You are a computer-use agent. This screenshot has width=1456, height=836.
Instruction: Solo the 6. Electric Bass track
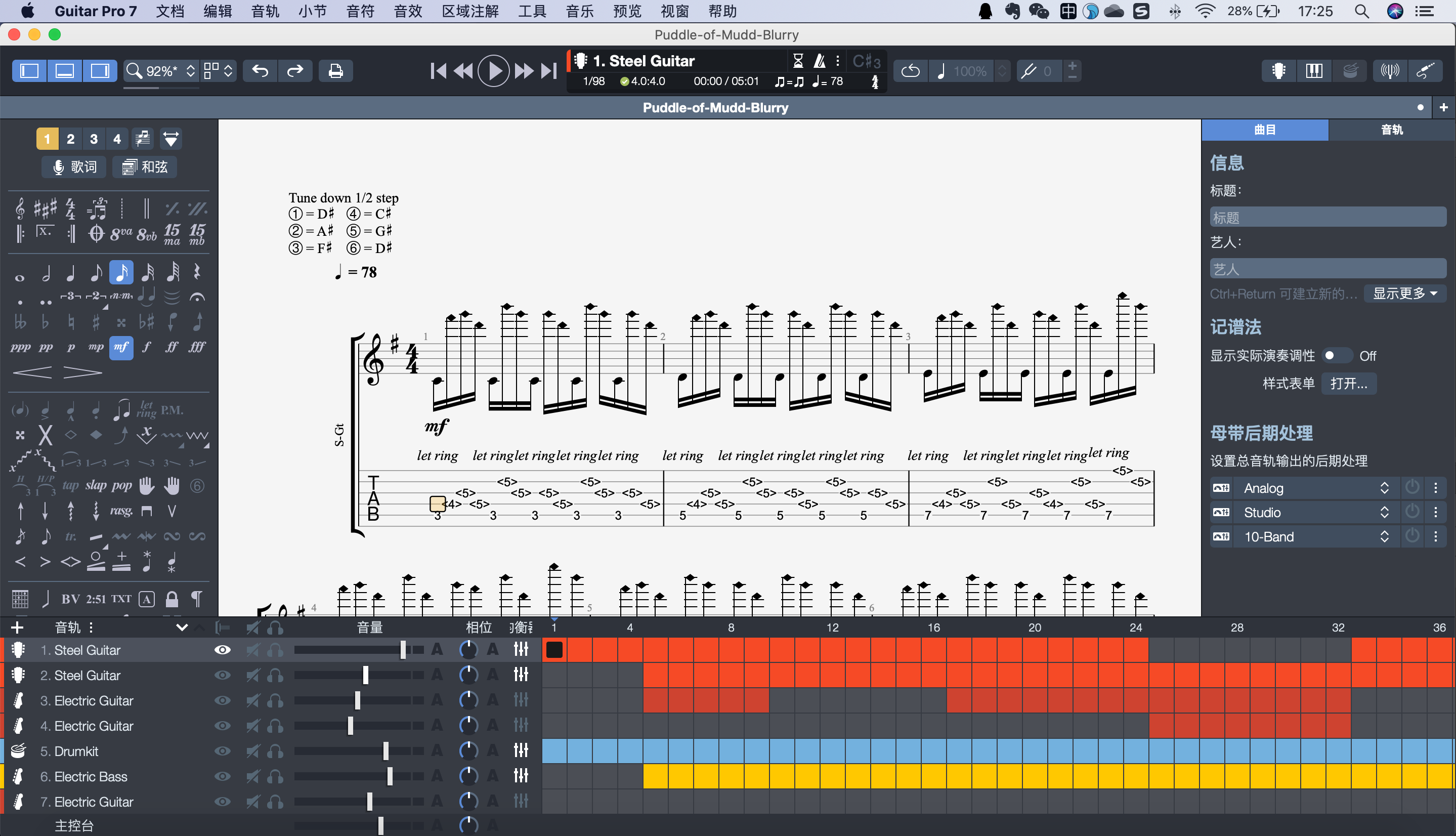(x=276, y=776)
